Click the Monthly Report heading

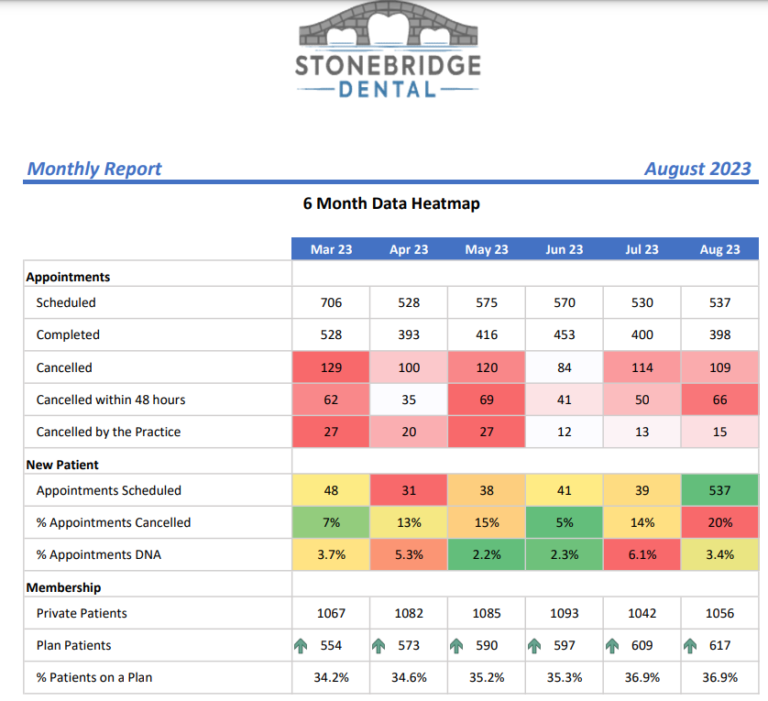tap(94, 169)
